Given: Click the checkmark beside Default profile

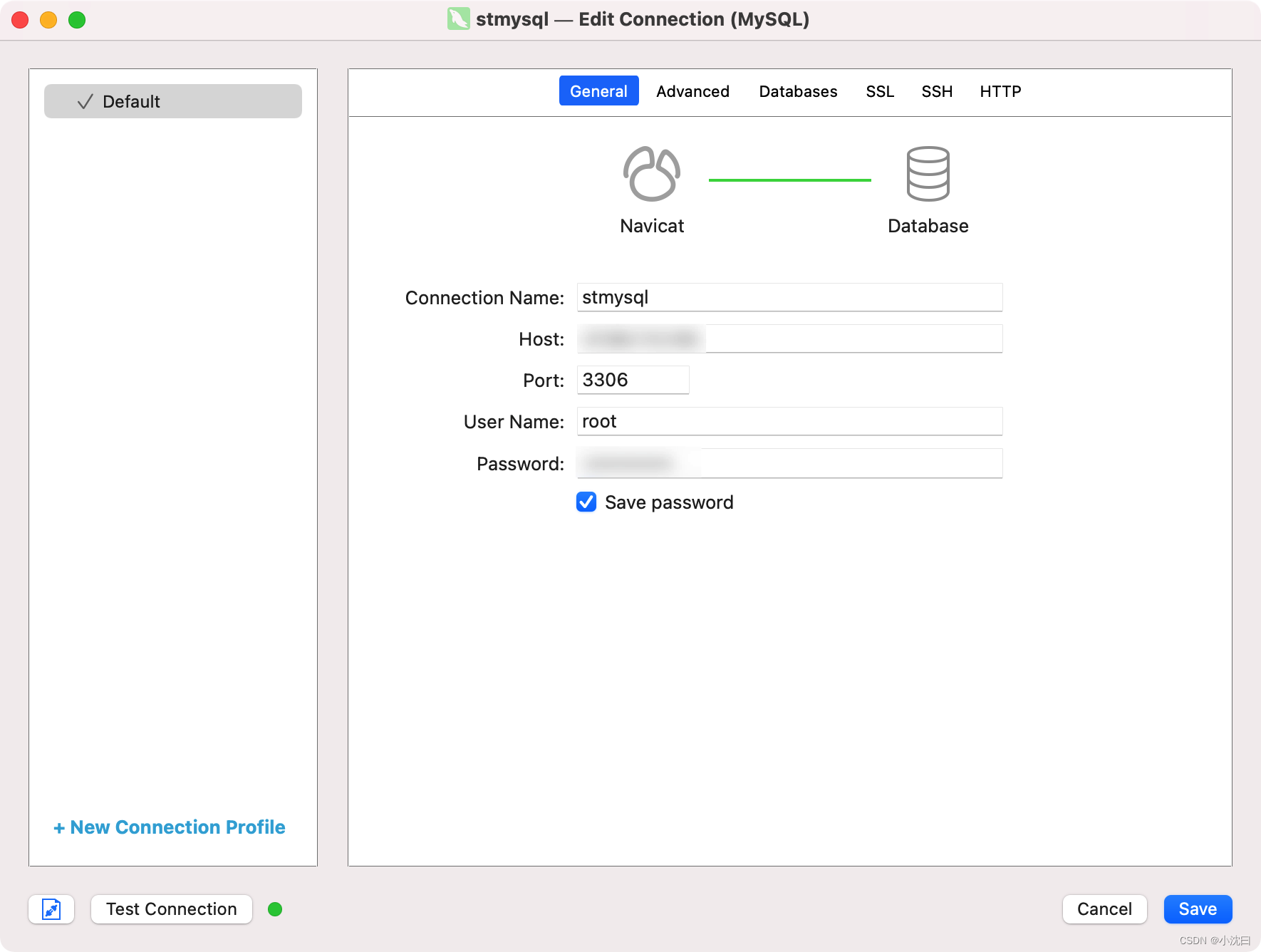Looking at the screenshot, I should coord(85,102).
